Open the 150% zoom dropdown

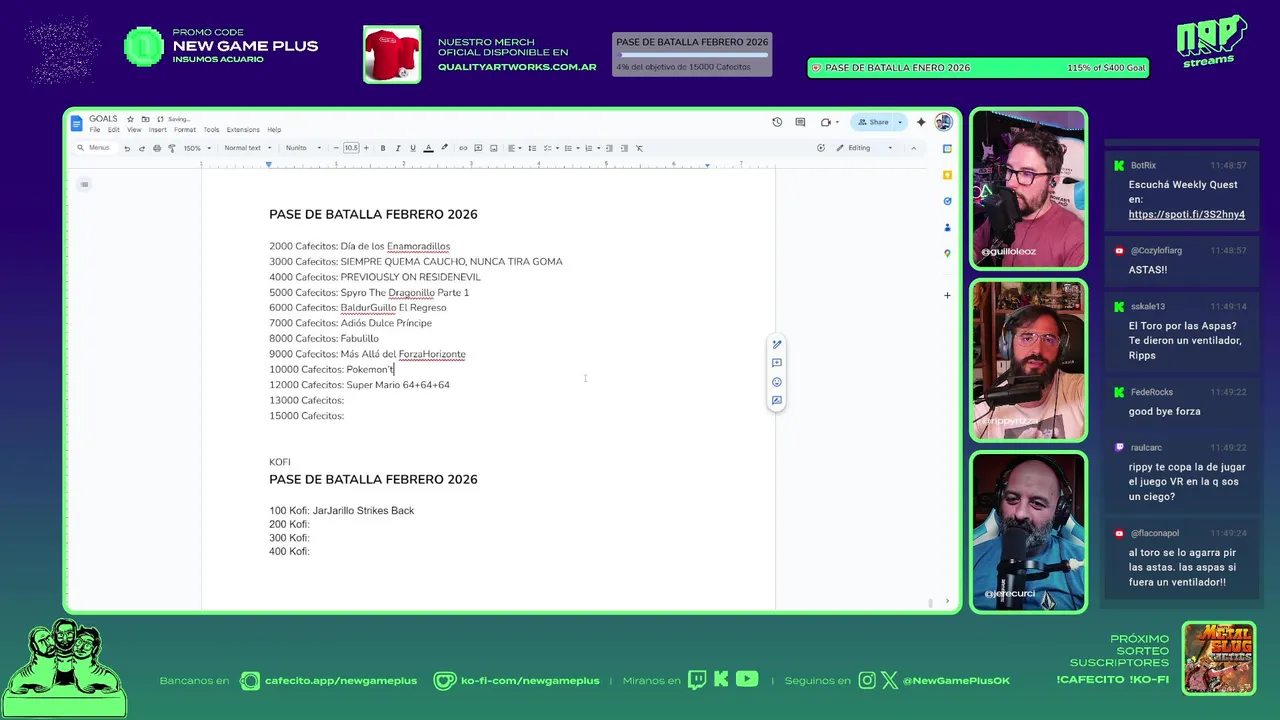click(x=197, y=148)
